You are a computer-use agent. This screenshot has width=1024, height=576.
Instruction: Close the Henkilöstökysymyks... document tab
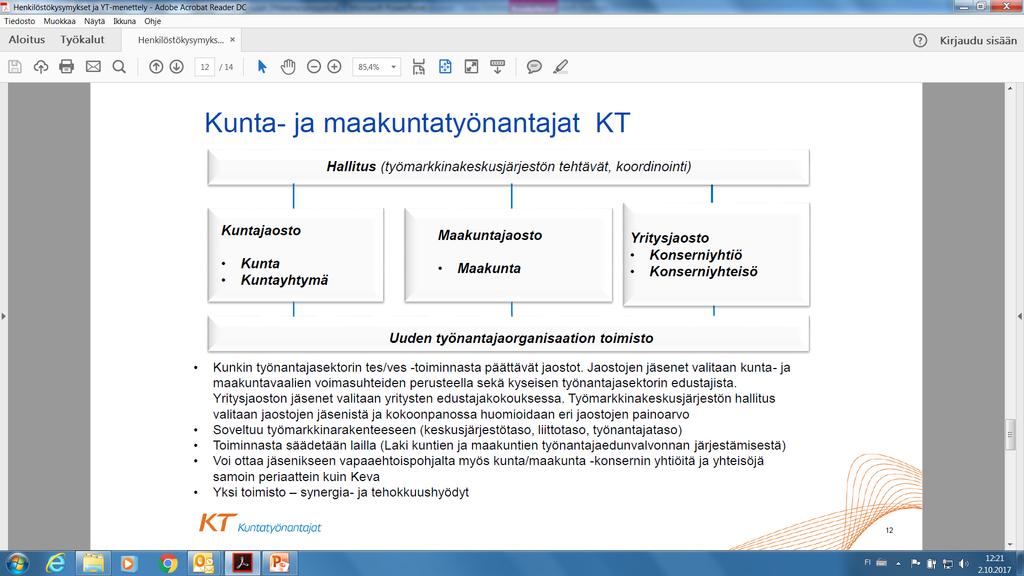232,40
